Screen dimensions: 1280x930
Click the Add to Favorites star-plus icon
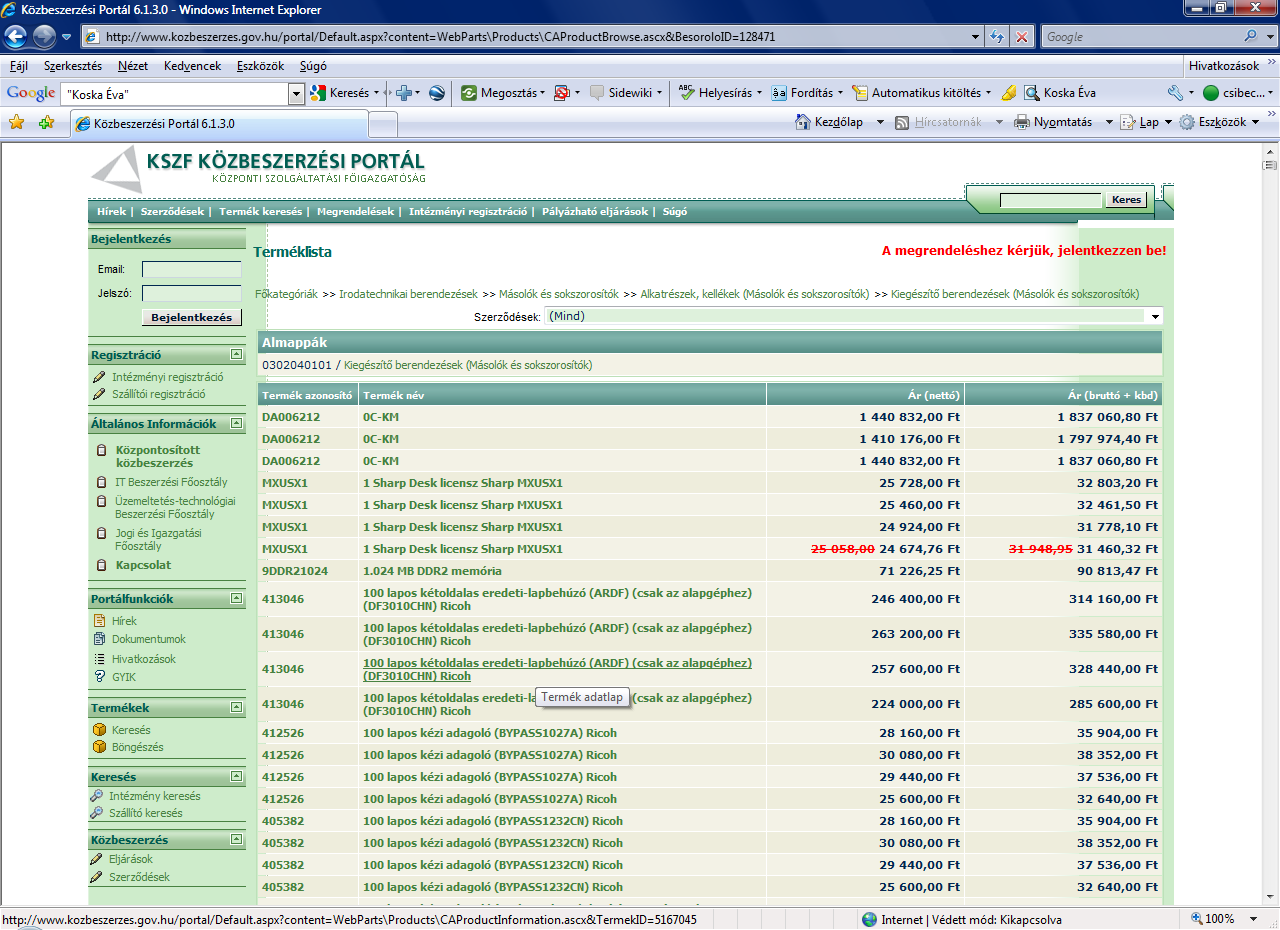point(46,122)
